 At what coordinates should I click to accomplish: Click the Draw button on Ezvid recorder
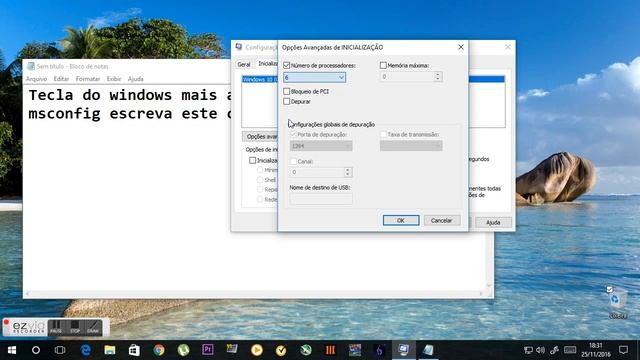click(x=93, y=327)
